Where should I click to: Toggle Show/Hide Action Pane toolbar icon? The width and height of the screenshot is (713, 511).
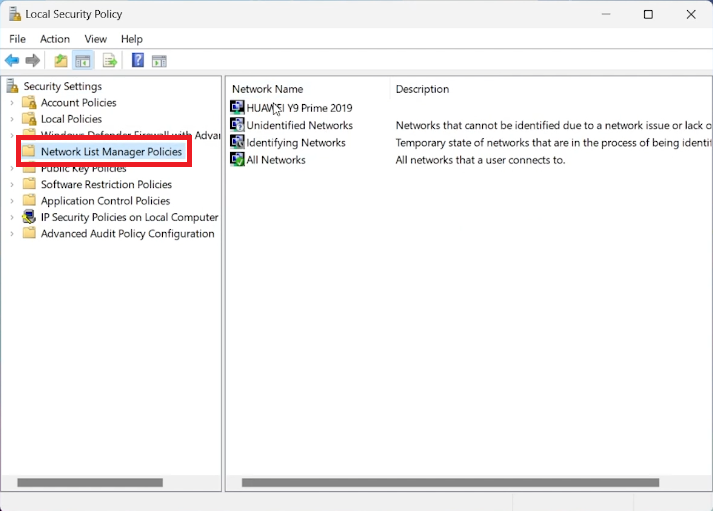point(159,61)
